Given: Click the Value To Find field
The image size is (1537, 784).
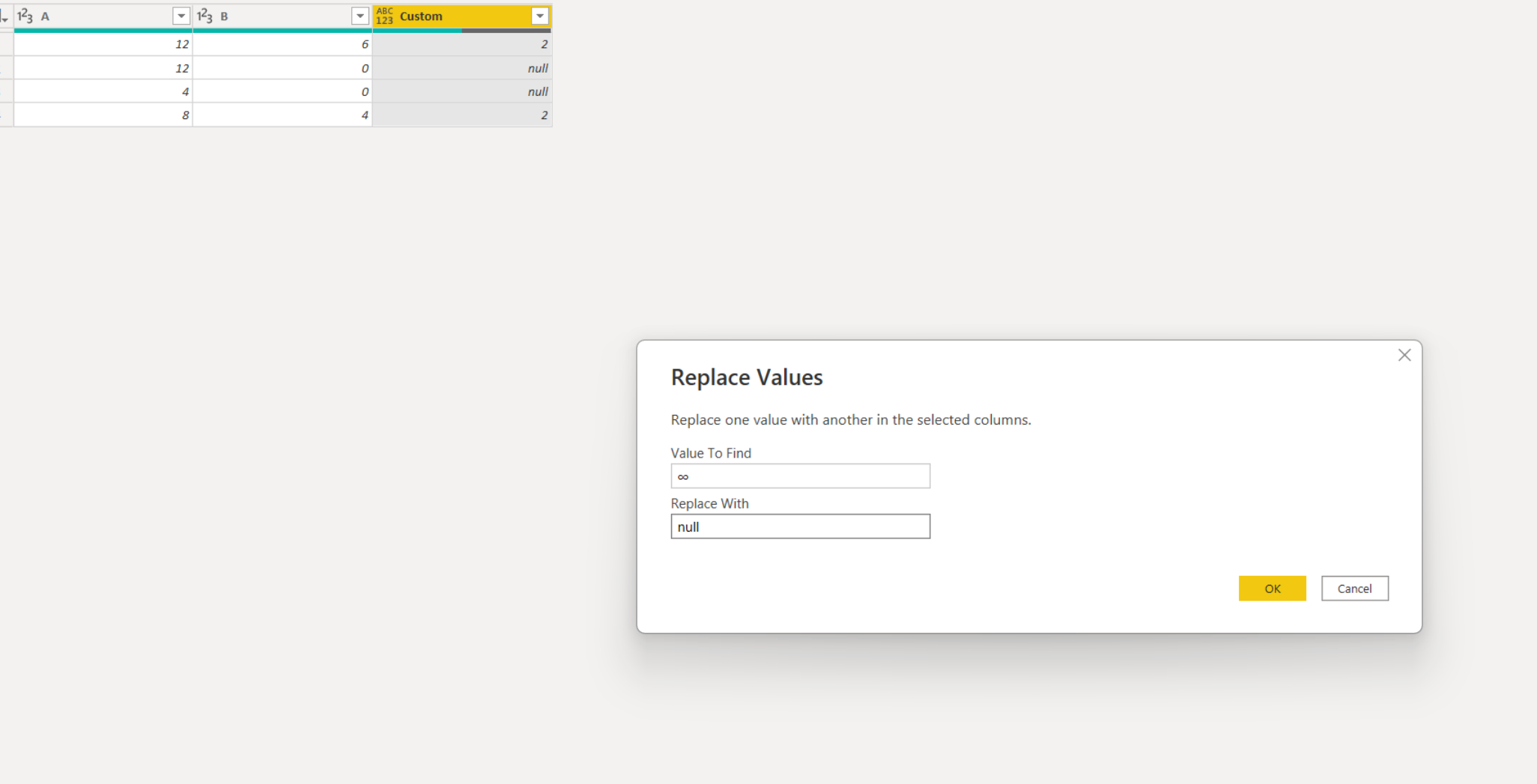Looking at the screenshot, I should tap(800, 476).
